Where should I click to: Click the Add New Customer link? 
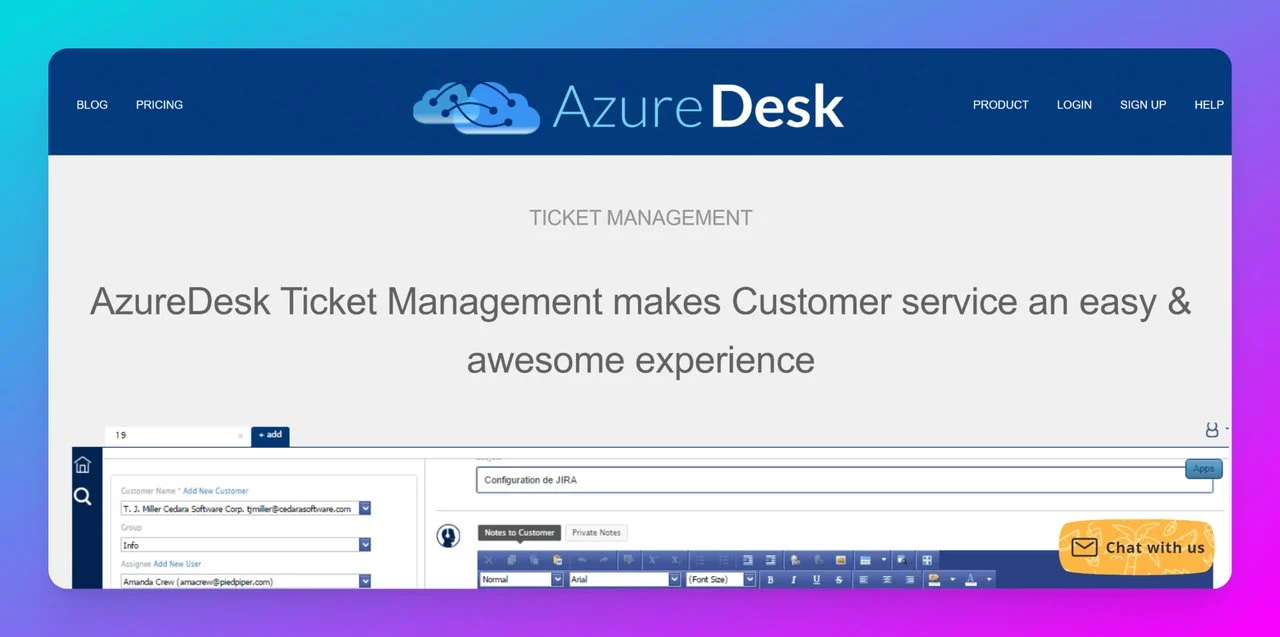coord(215,491)
